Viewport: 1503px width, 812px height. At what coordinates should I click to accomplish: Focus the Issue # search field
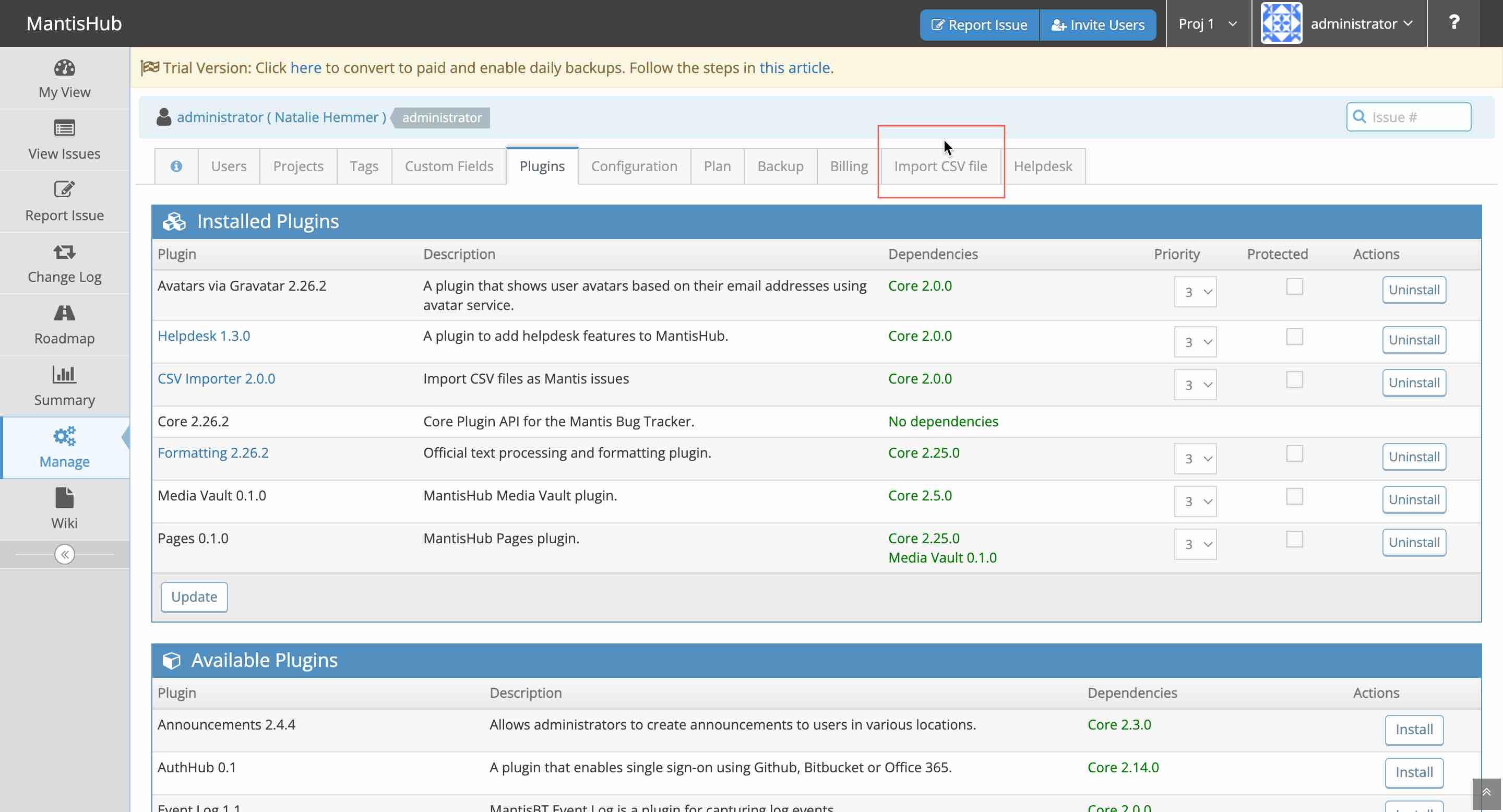point(1409,117)
